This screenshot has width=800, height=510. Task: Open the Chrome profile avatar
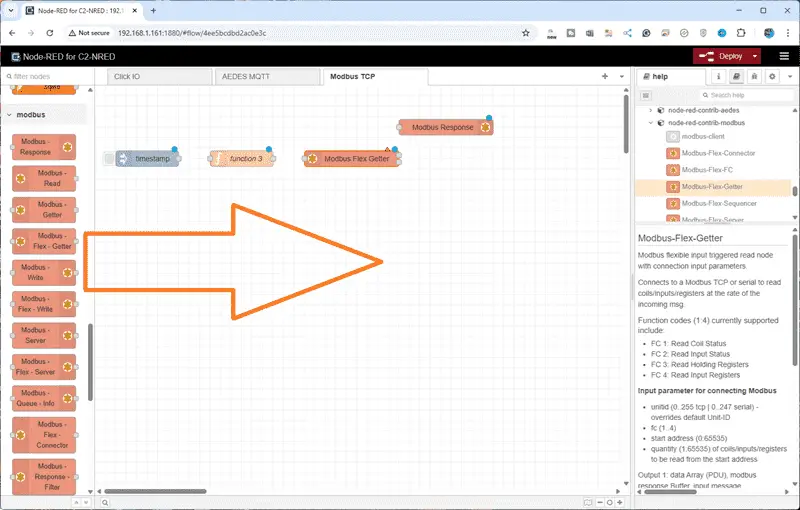769,33
